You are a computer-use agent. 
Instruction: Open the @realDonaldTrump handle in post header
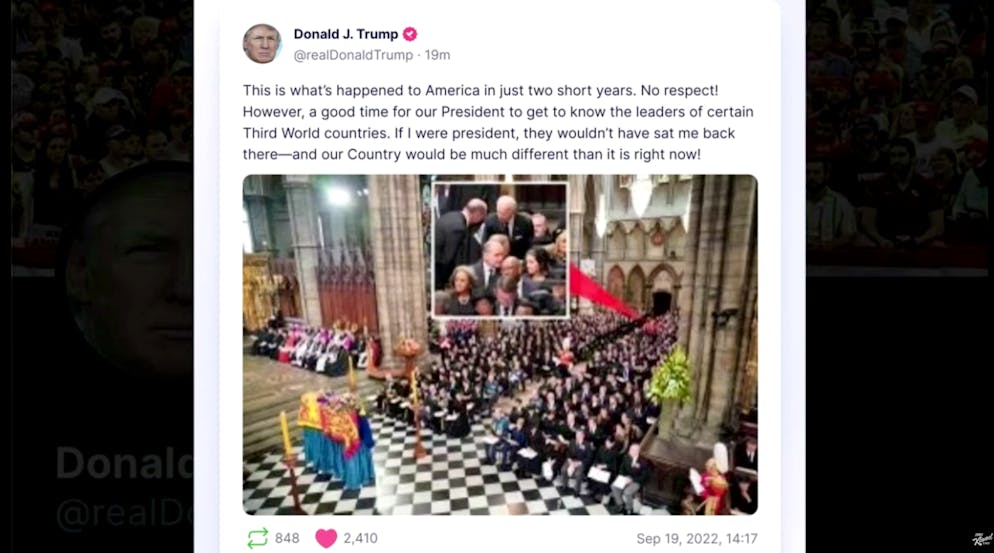tap(353, 55)
